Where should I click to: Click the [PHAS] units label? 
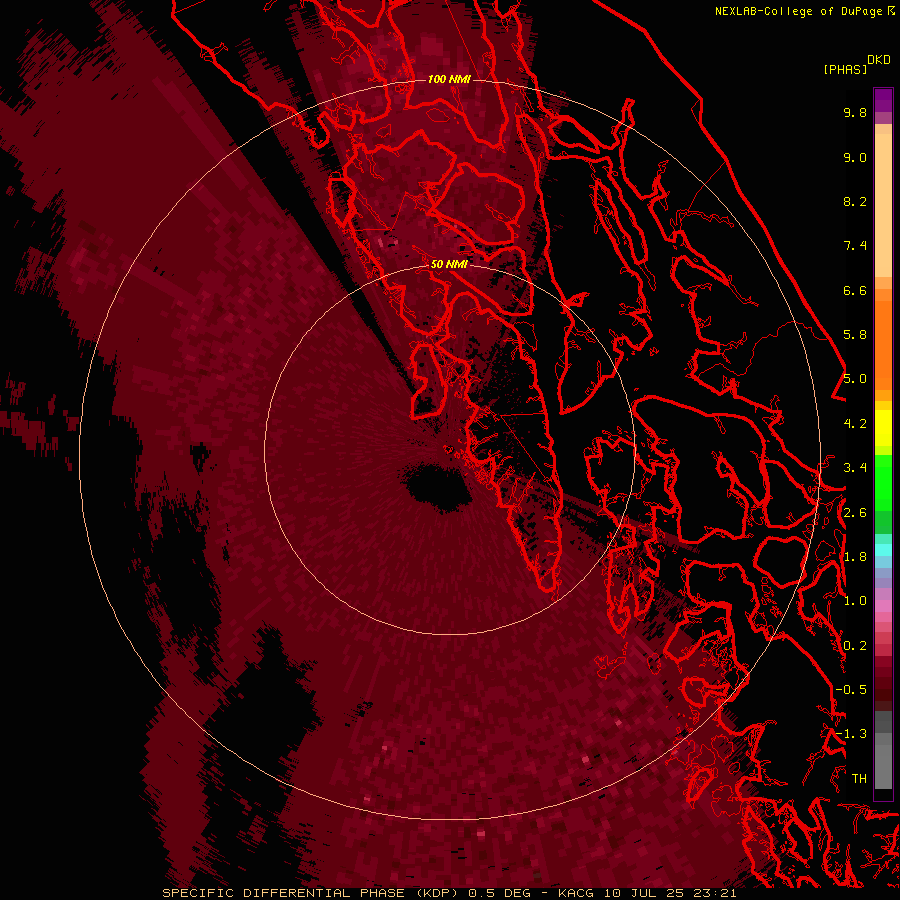845,69
